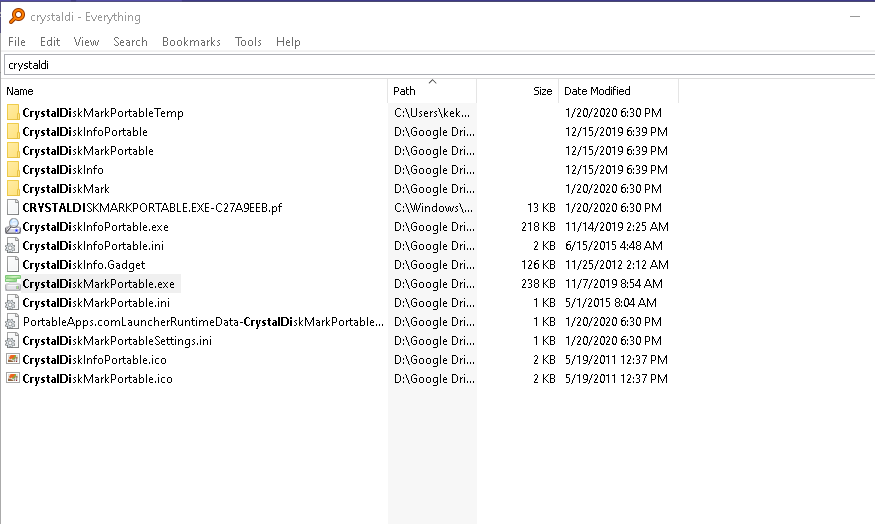Image resolution: width=875 pixels, height=524 pixels.
Task: Click the CrystalDiskInfoPortable.exe application icon
Action: click(13, 227)
